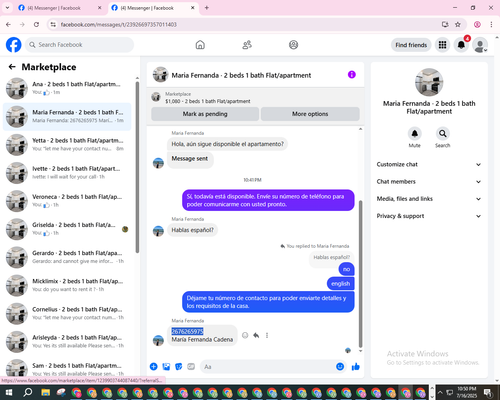Screen dimensions: 500x400
Task: Click the chat messages scrollbar
Action: 360,273
